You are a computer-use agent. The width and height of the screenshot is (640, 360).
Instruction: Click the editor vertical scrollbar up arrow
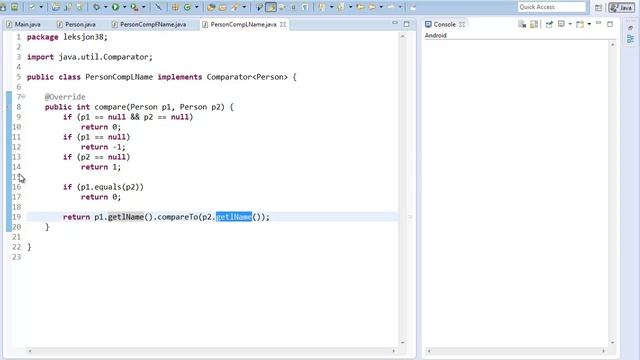pyautogui.click(x=402, y=36)
